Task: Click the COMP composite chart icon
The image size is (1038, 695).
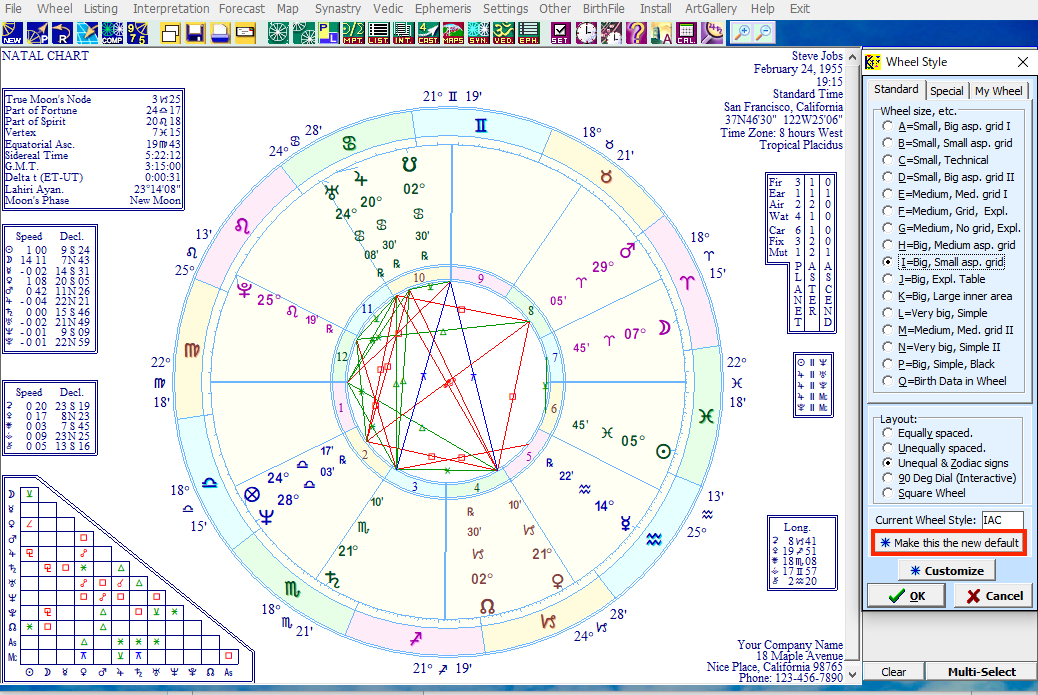Action: tap(112, 32)
